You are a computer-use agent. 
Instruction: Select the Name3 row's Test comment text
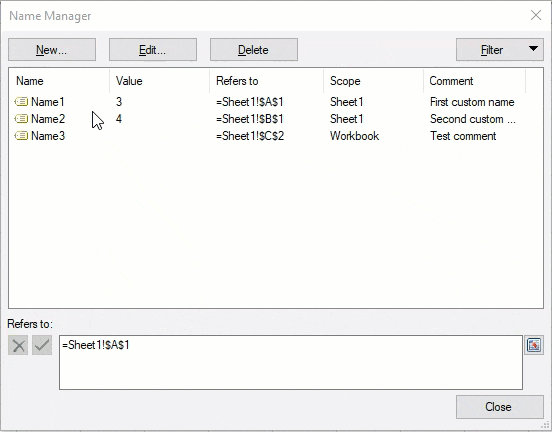click(x=463, y=136)
